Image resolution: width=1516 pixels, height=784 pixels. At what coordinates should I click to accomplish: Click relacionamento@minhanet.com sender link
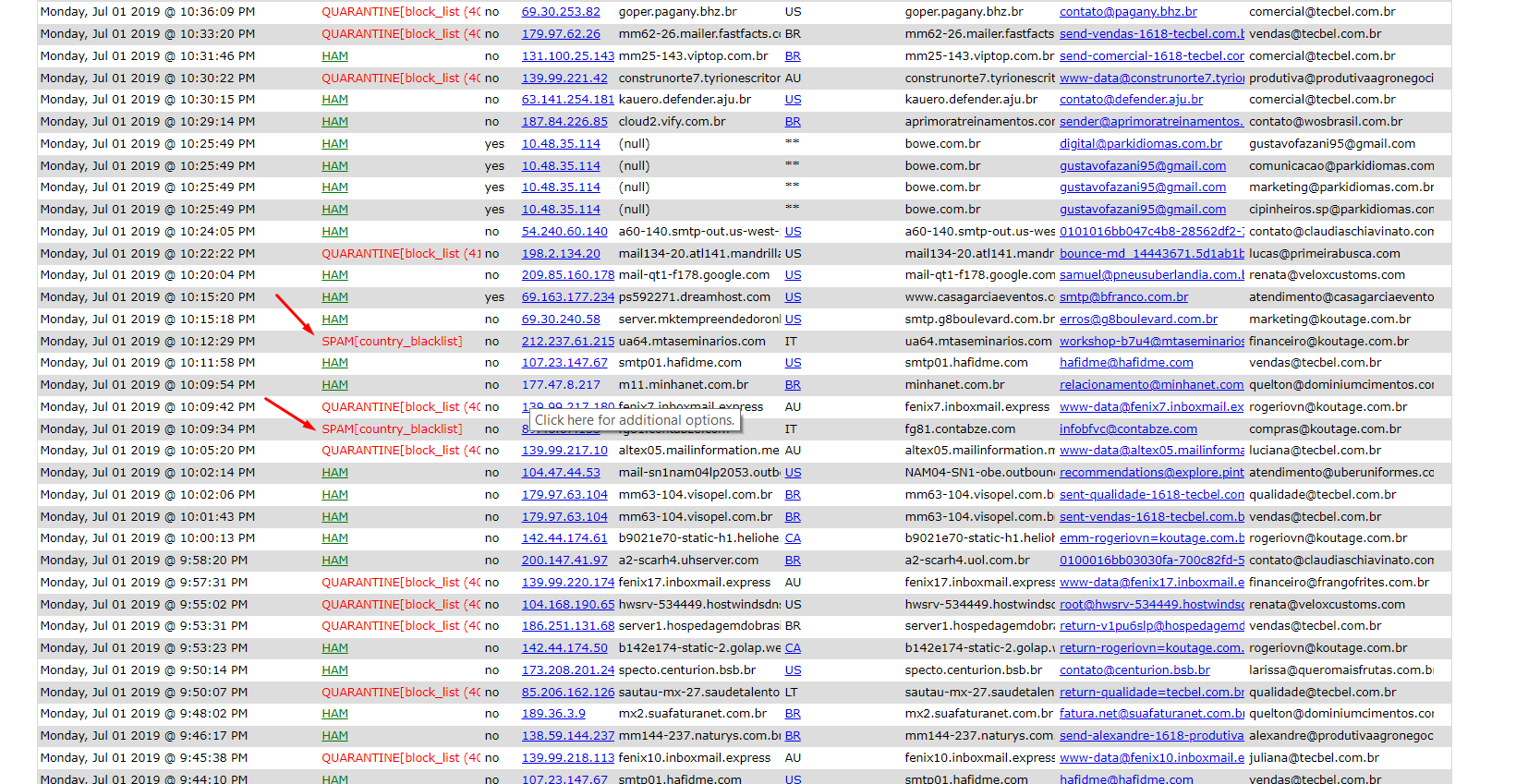(1151, 385)
